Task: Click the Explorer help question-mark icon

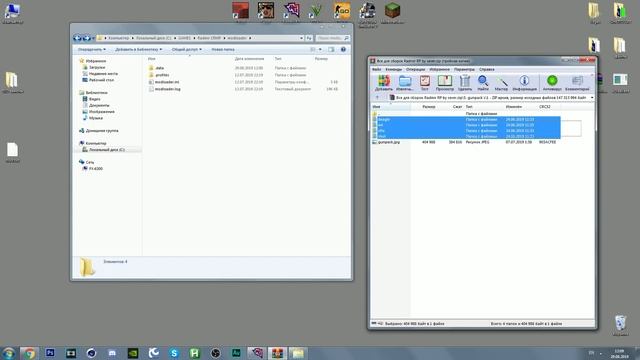Action: tap(343, 49)
